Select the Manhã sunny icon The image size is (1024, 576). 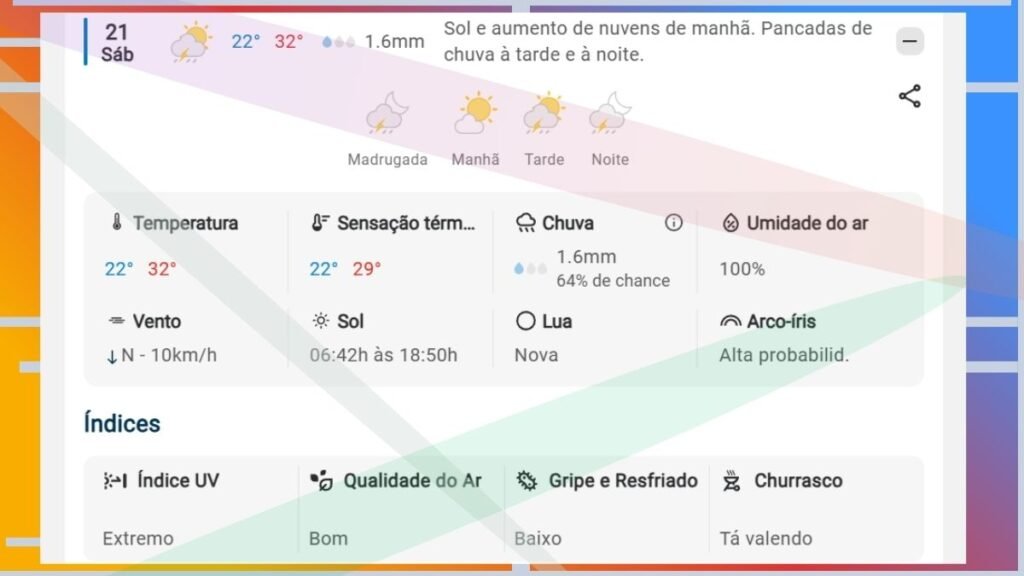coord(476,114)
